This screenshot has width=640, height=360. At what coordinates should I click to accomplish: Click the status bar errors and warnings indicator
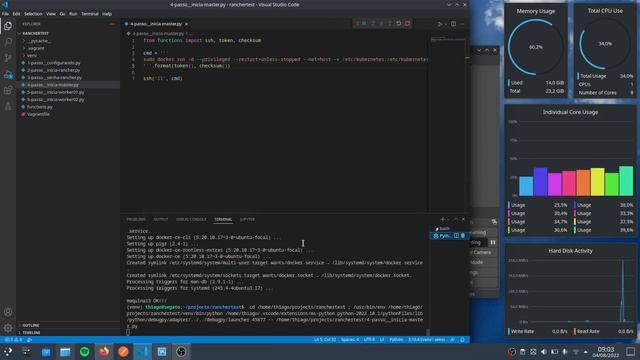tap(13, 340)
